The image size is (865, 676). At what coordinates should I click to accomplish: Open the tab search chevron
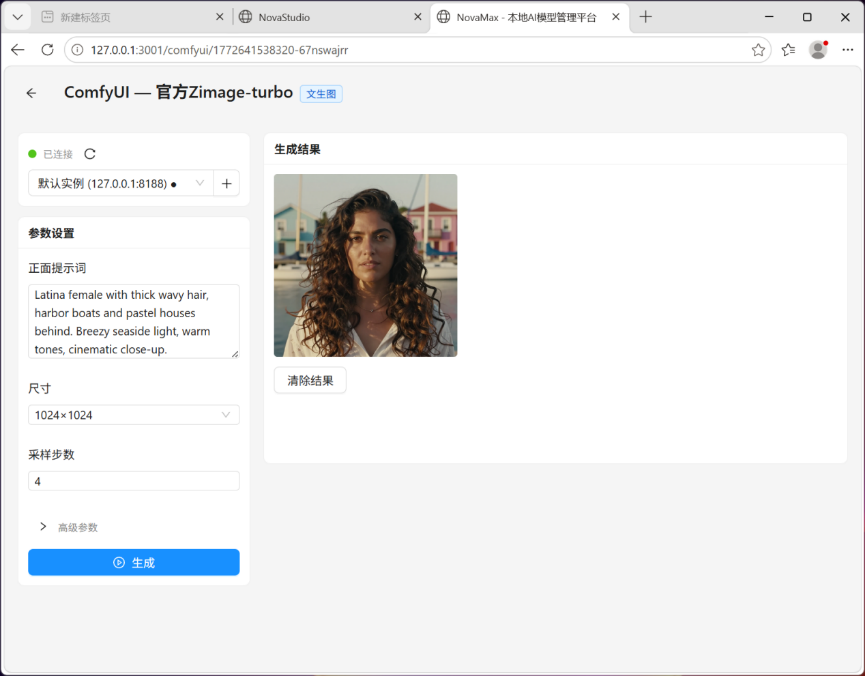point(17,17)
